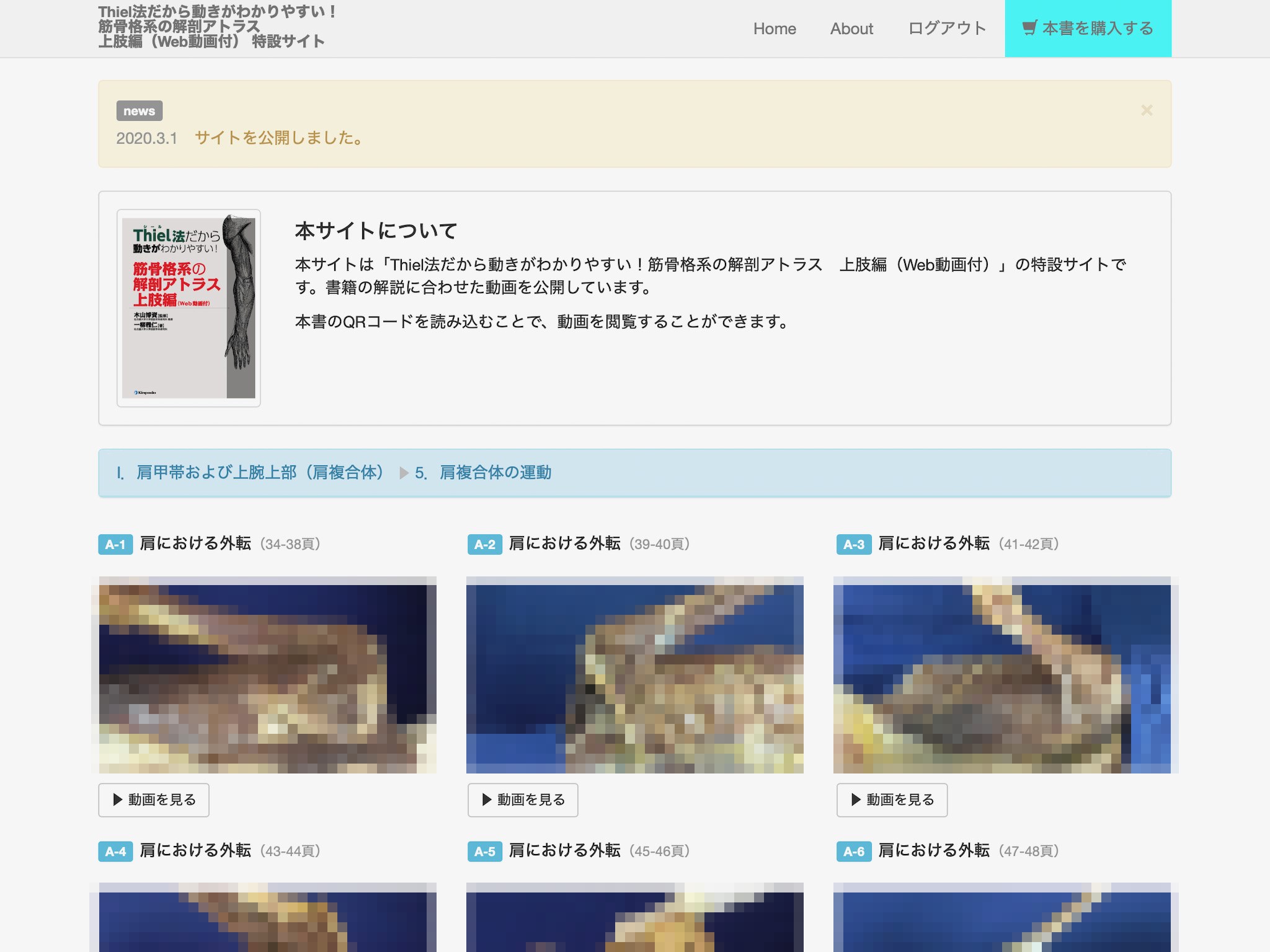The height and width of the screenshot is (952, 1270).
Task: Click A-1 title 肩における外転 (34-38頁)
Action: (x=230, y=544)
